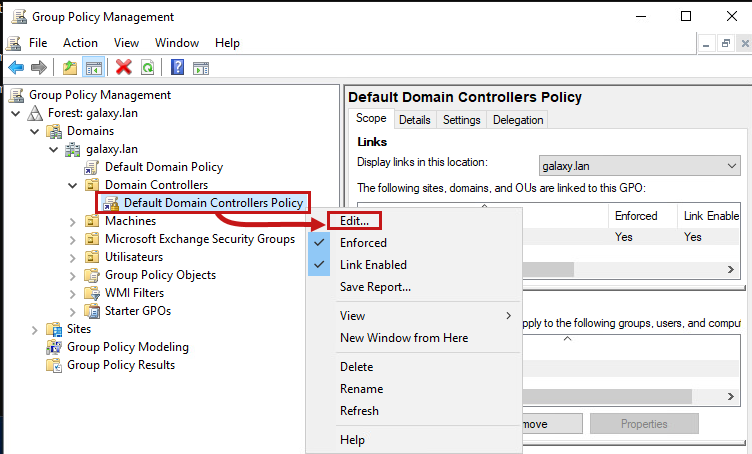Click the Up one level folder icon
The image size is (752, 454).
coord(69,68)
